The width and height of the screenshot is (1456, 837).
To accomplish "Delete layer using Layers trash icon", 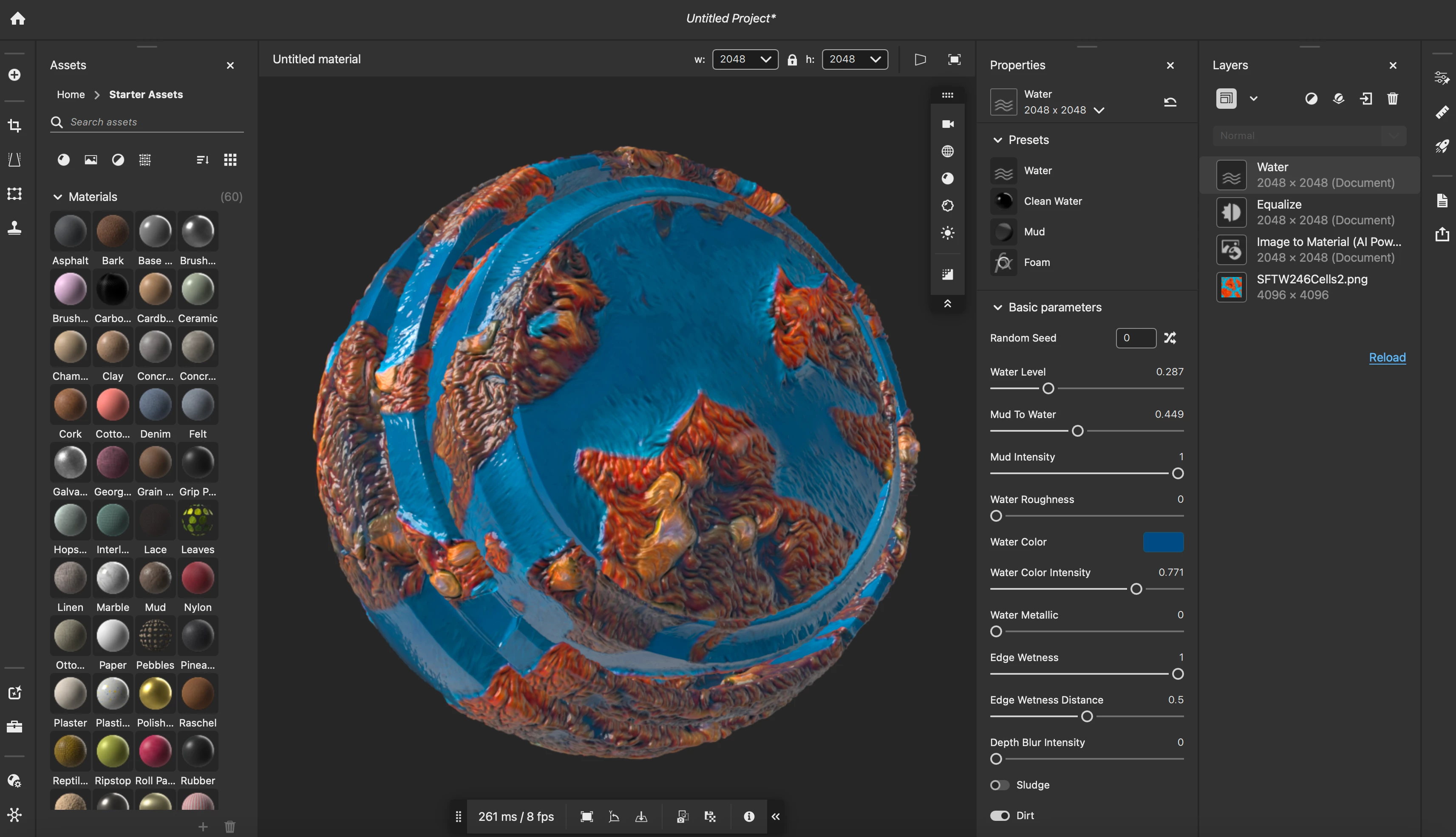I will 1392,99.
